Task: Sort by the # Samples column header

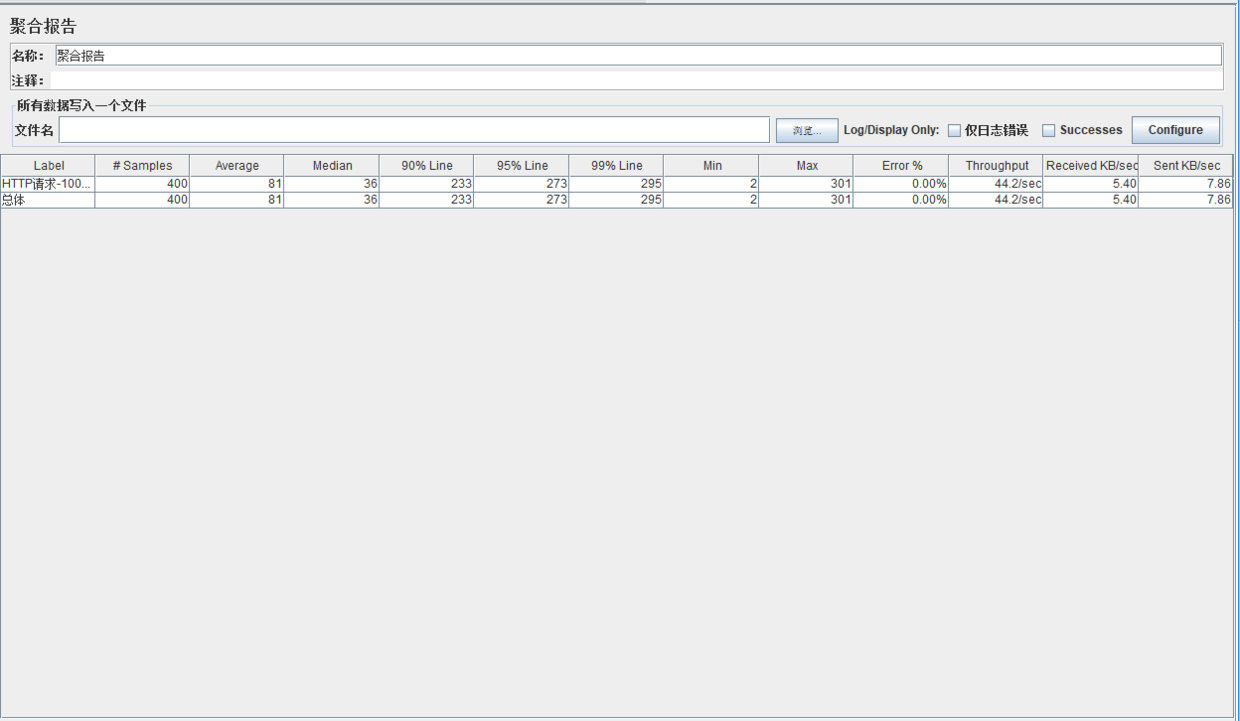Action: (142, 166)
